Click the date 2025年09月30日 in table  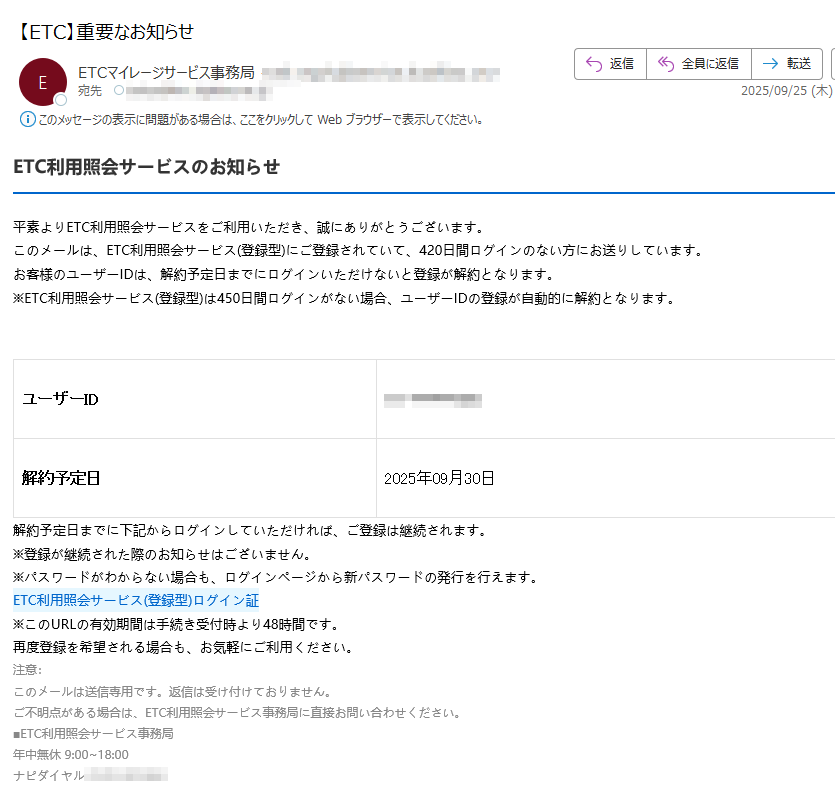pos(439,478)
